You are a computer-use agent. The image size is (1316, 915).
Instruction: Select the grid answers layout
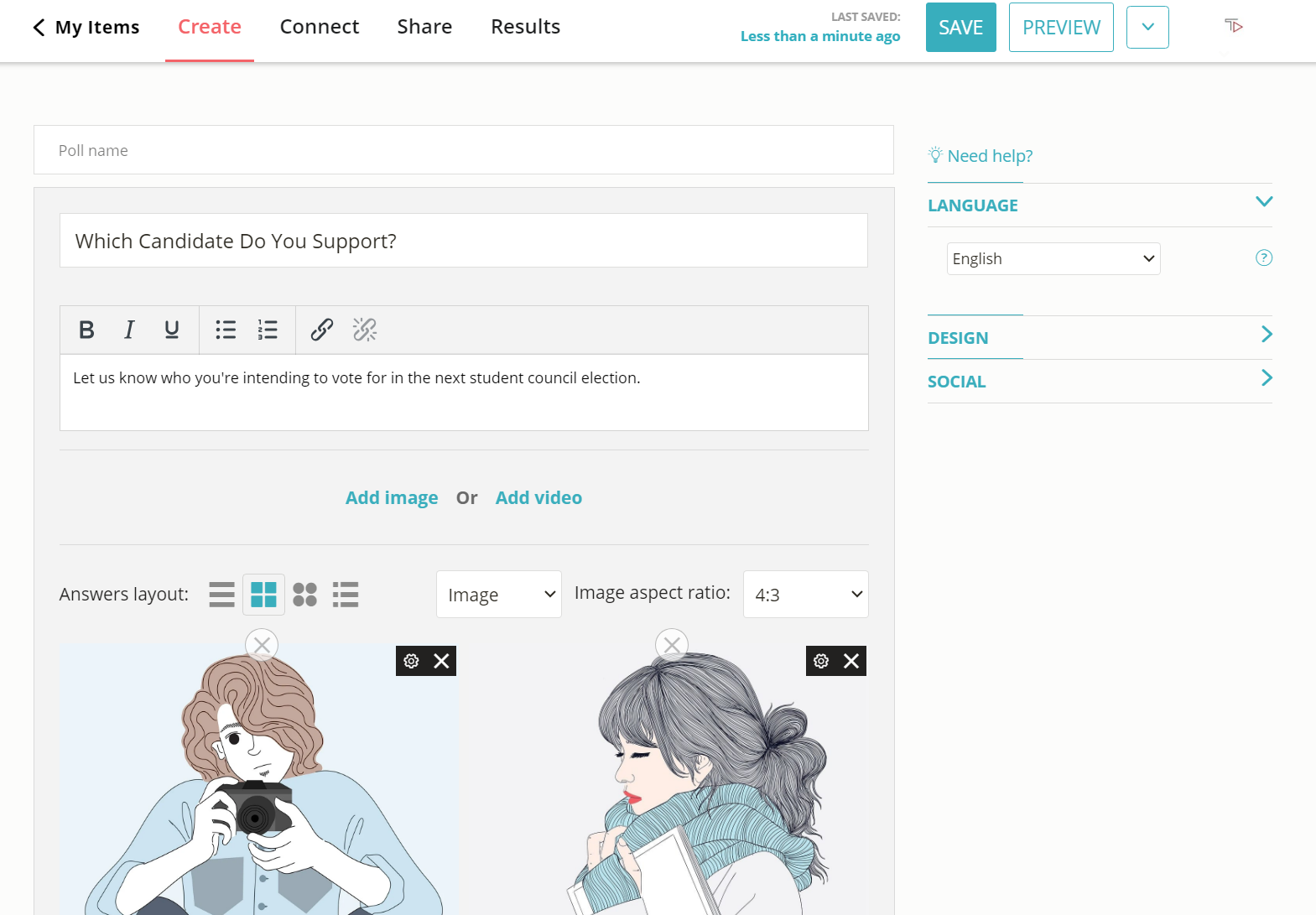point(263,595)
